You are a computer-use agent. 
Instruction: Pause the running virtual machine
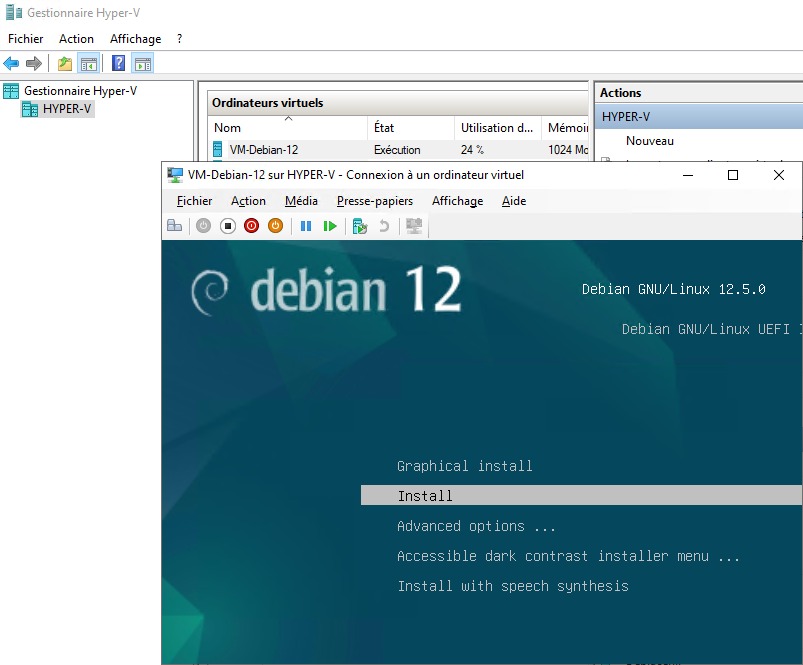tap(306, 225)
